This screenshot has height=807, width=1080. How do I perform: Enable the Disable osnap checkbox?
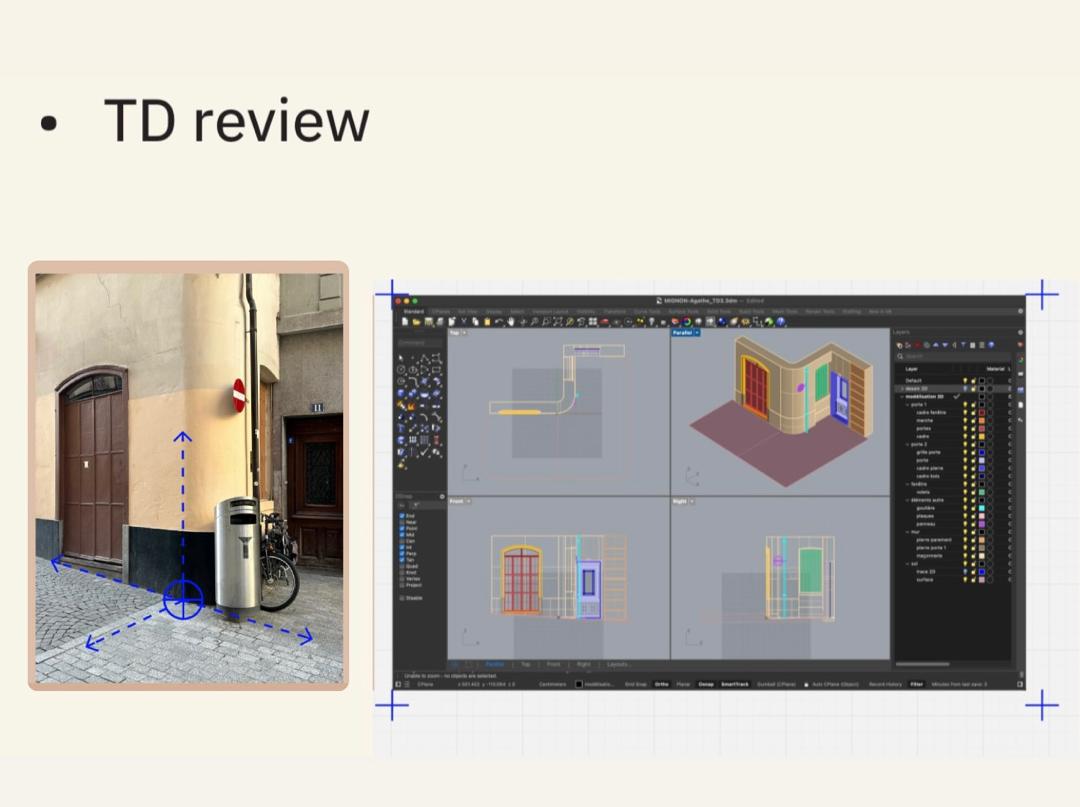(x=402, y=597)
